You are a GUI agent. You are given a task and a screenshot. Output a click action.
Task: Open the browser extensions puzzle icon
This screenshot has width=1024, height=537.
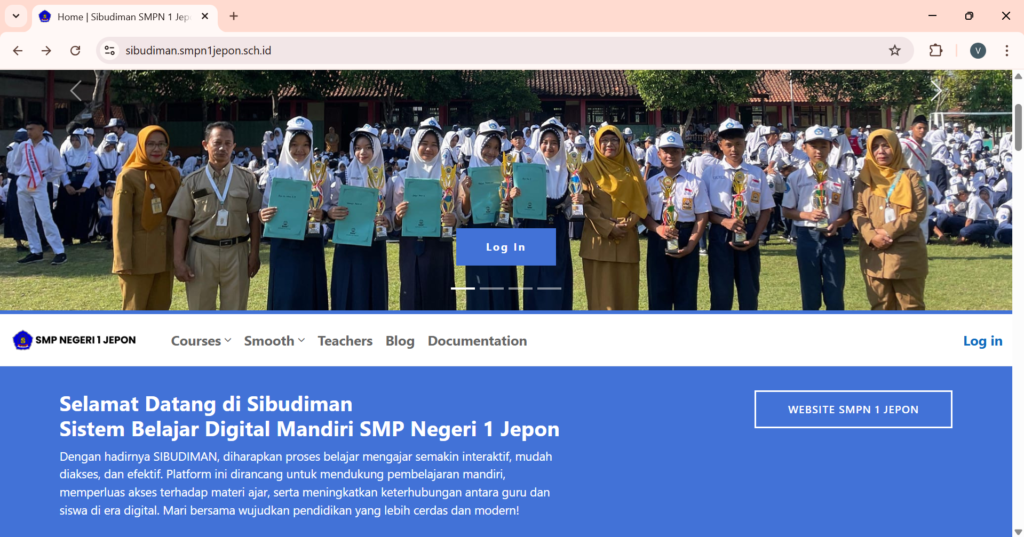(x=936, y=50)
